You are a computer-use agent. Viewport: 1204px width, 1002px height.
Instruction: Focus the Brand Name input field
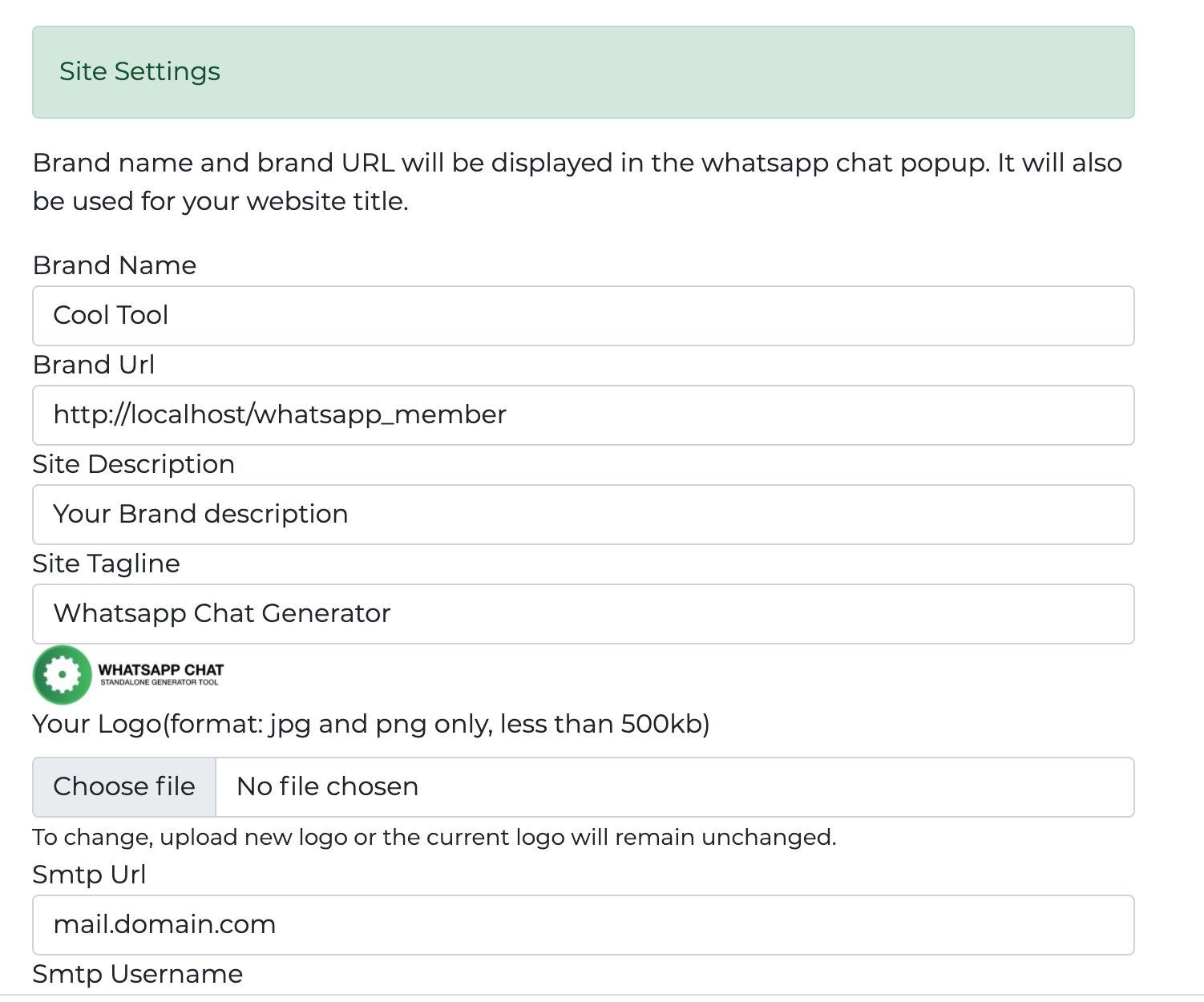point(583,316)
